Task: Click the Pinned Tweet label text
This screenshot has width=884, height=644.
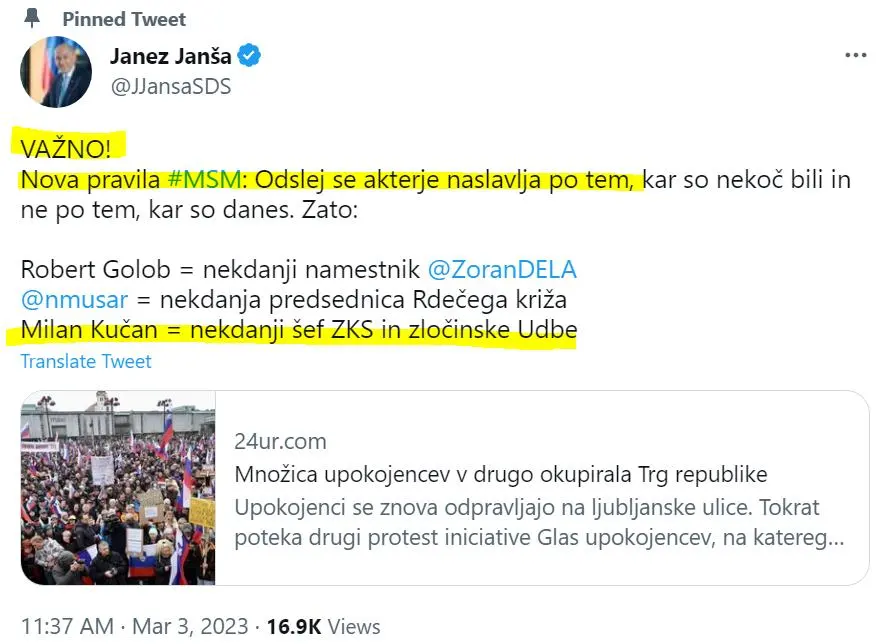Action: point(124,19)
